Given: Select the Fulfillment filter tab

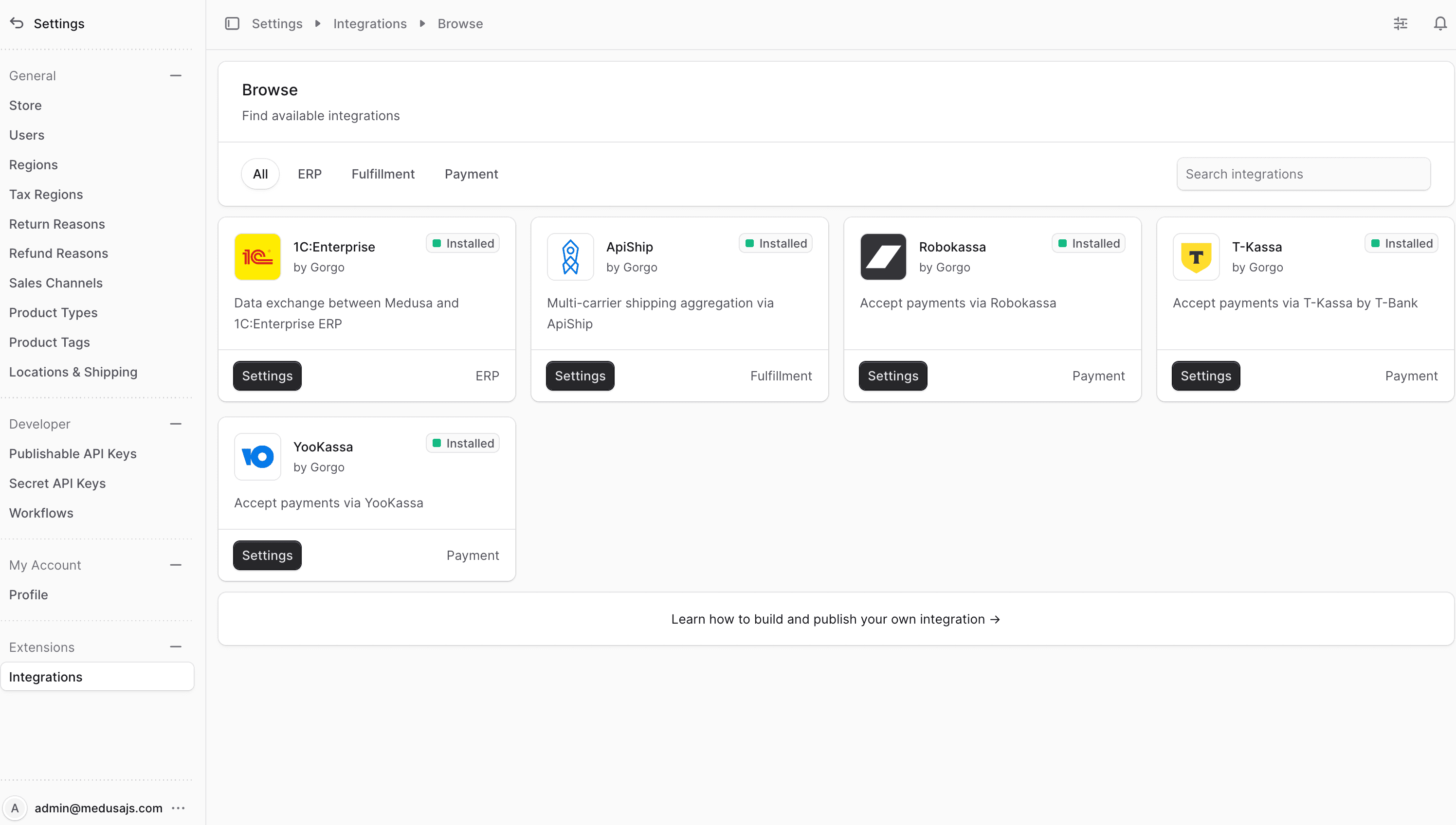Looking at the screenshot, I should (x=383, y=174).
